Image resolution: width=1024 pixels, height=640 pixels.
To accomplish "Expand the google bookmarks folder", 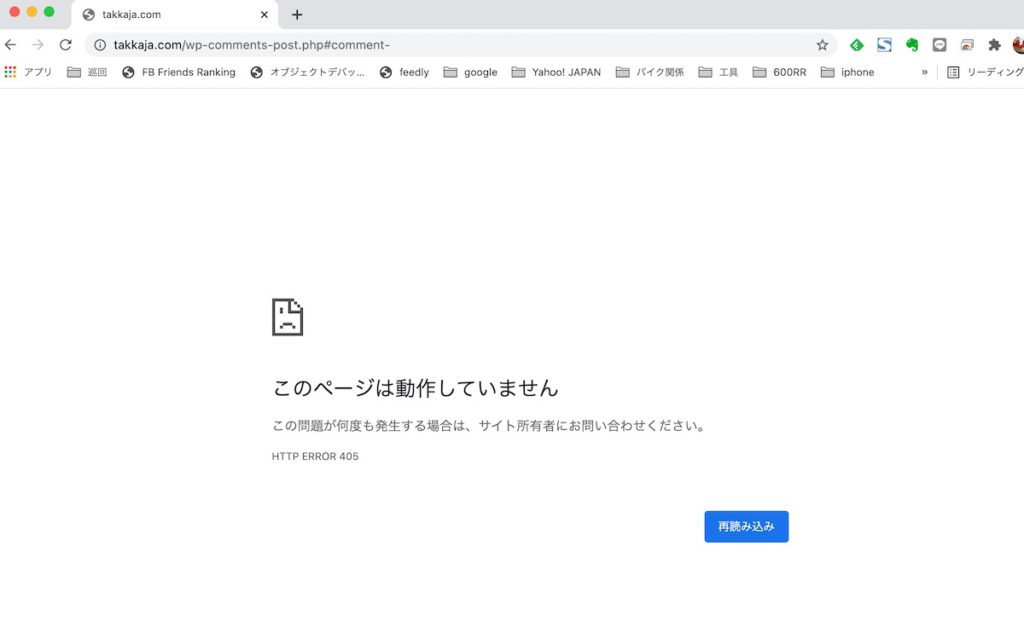I will (x=470, y=72).
